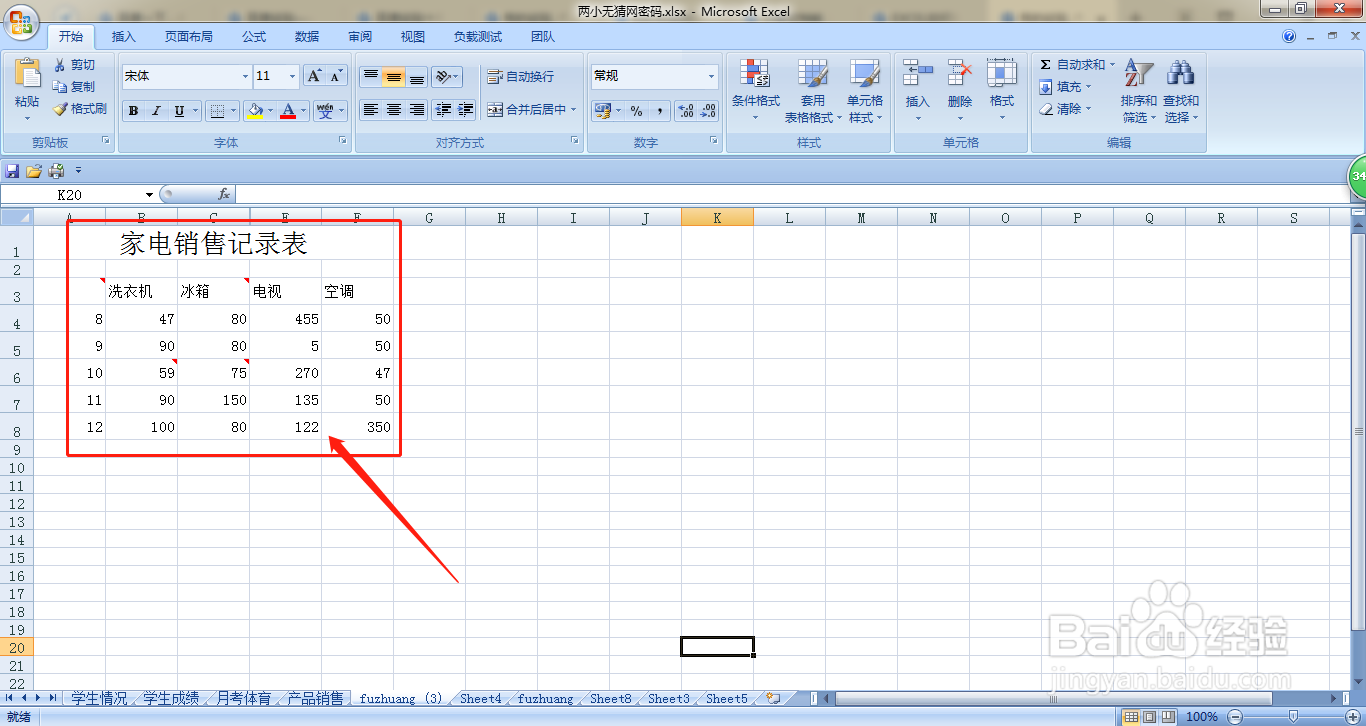Open the 学生成绩 sheet tab

coord(171,698)
